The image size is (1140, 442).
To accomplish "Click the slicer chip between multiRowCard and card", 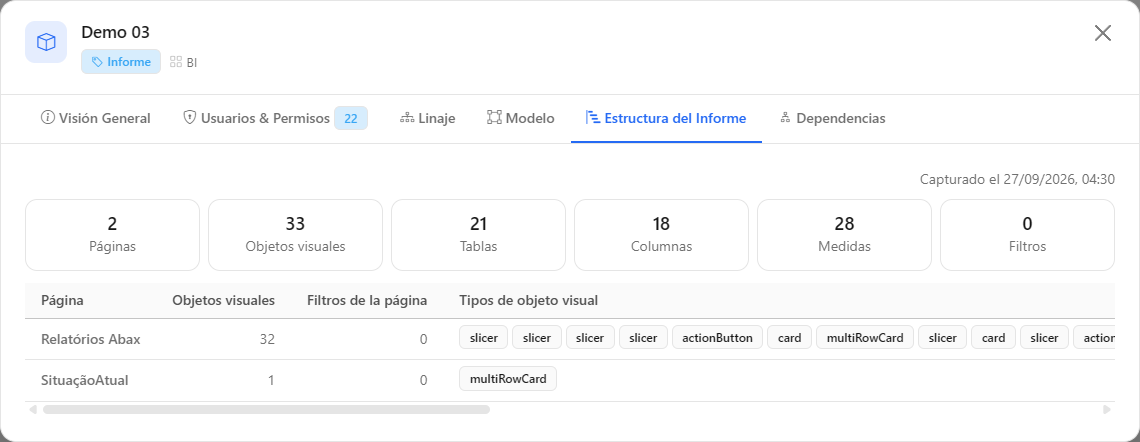I will tap(942, 337).
